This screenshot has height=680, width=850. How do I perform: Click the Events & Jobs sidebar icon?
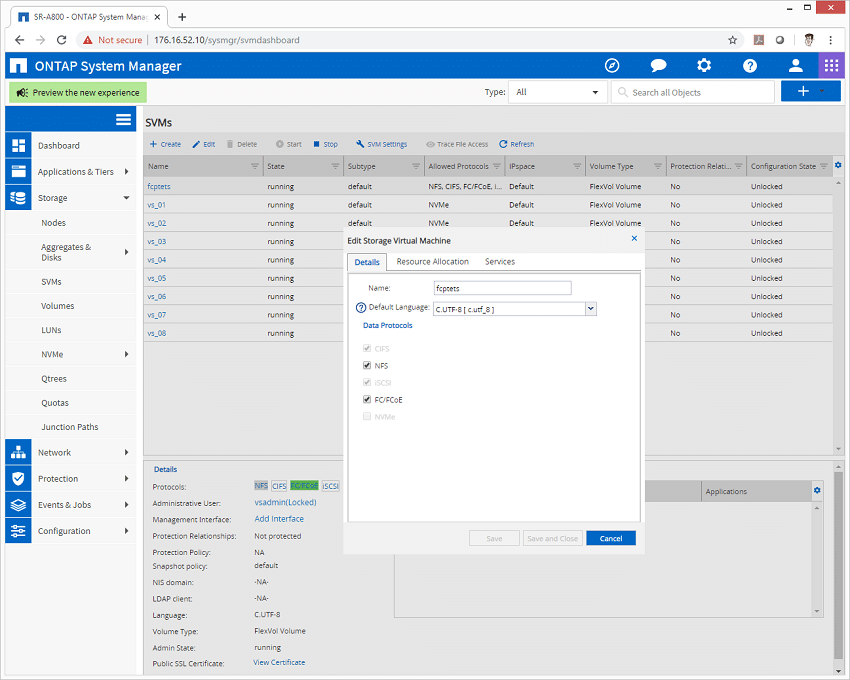pos(18,505)
